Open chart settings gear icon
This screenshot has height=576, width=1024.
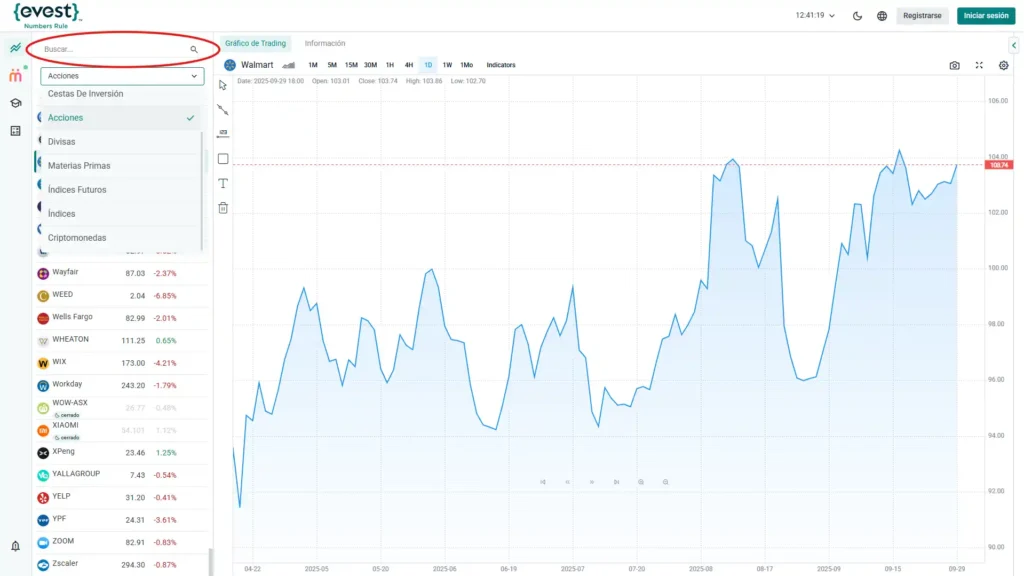click(x=1004, y=65)
